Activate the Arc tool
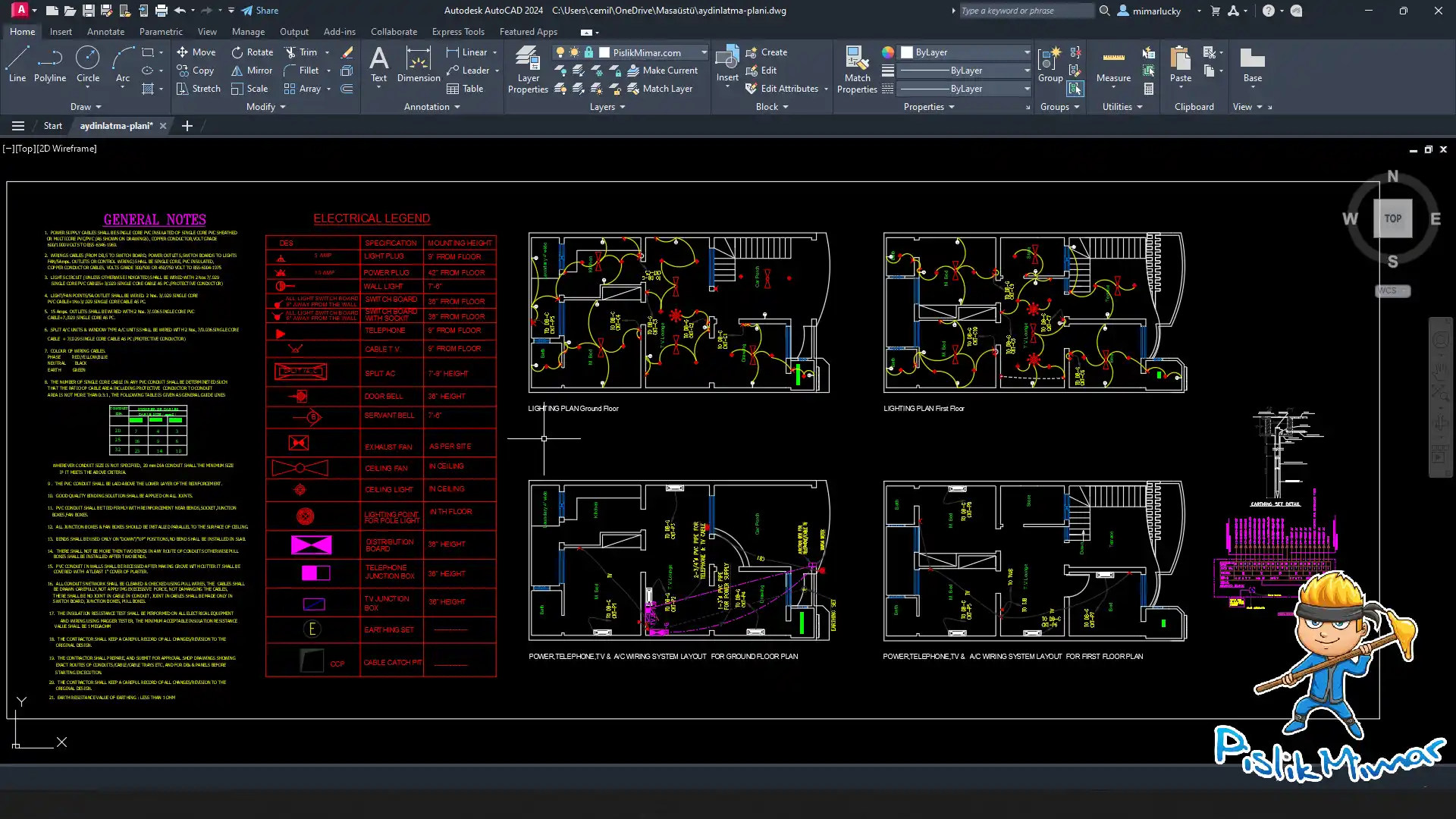The image size is (1456, 819). 122,63
